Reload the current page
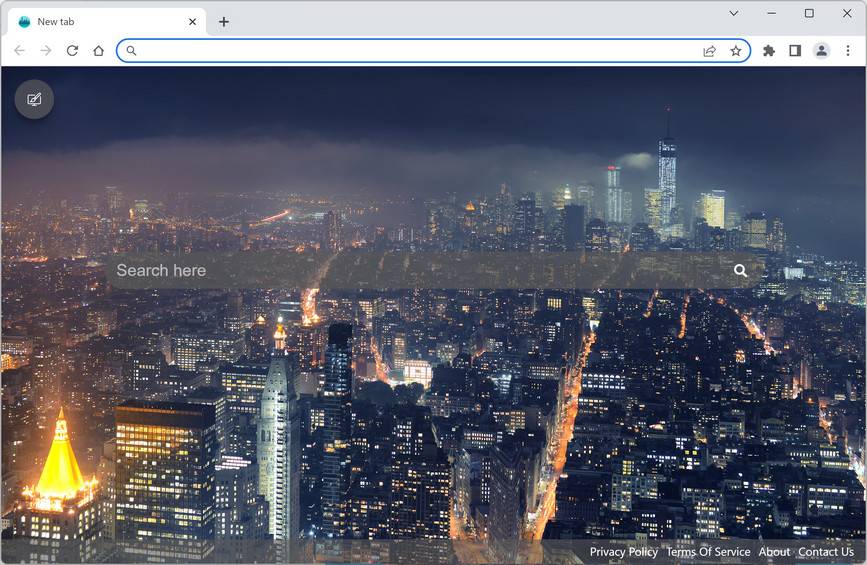 (72, 51)
